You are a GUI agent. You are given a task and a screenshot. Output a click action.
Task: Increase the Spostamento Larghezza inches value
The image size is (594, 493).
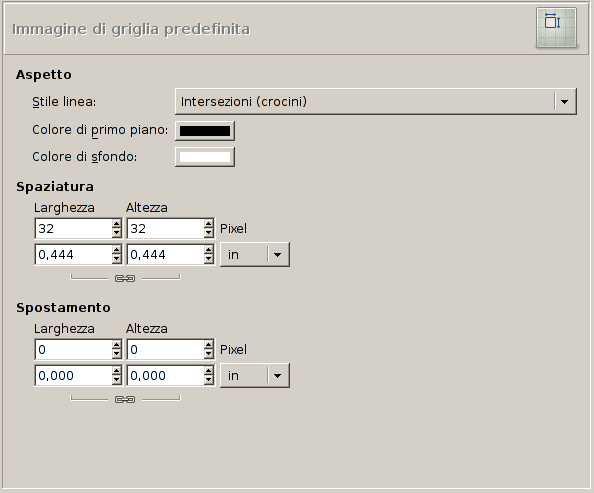(x=117, y=371)
